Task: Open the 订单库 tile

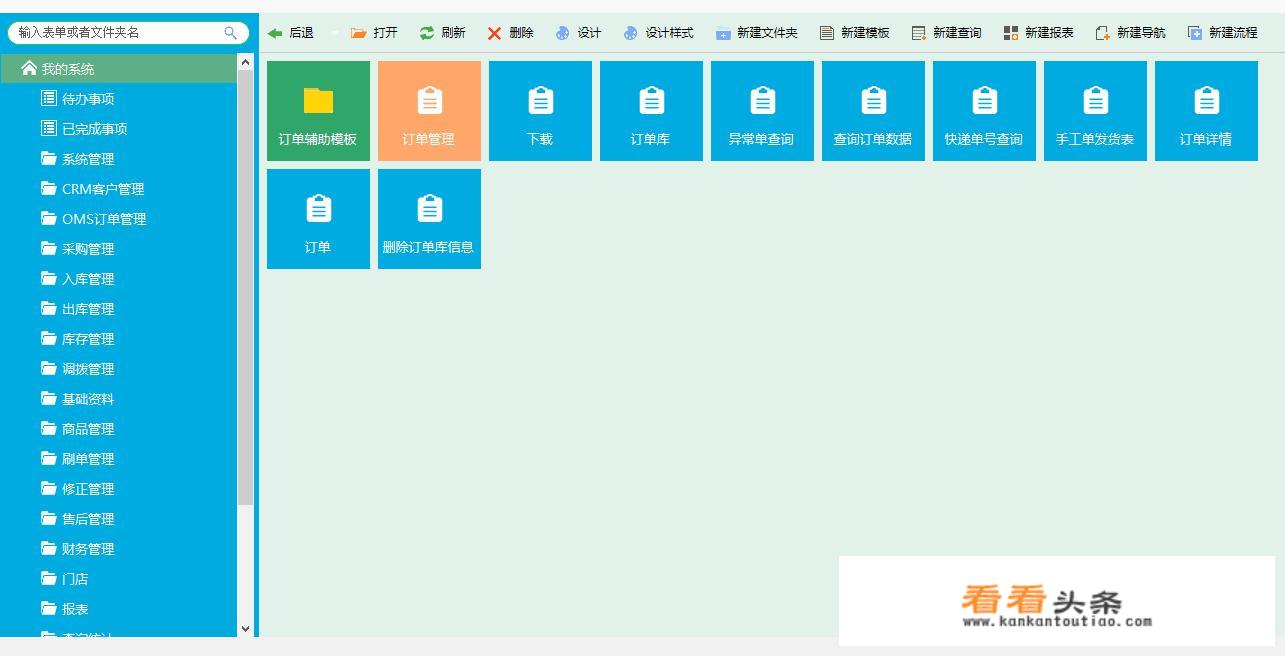Action: (651, 111)
